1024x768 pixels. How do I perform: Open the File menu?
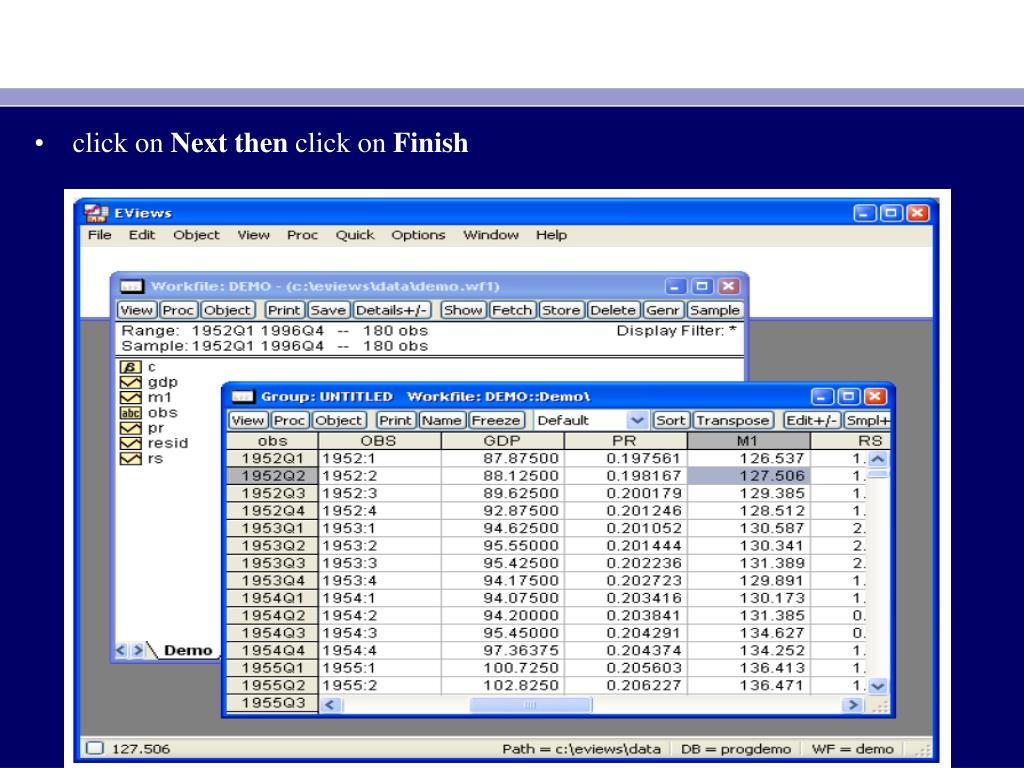pyautogui.click(x=99, y=235)
